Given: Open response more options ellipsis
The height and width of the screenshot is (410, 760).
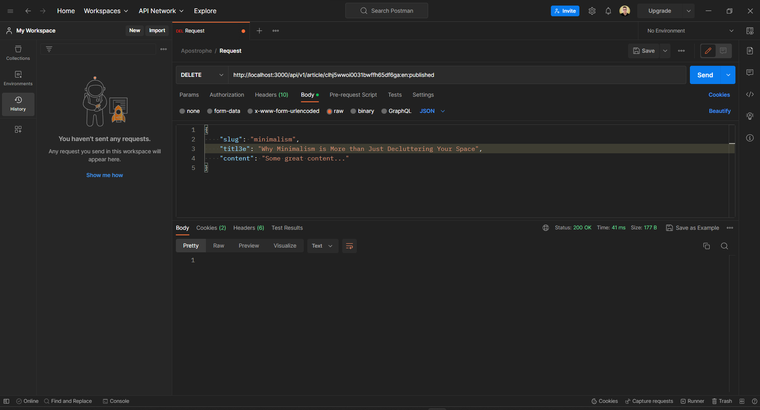Looking at the screenshot, I should pos(730,228).
